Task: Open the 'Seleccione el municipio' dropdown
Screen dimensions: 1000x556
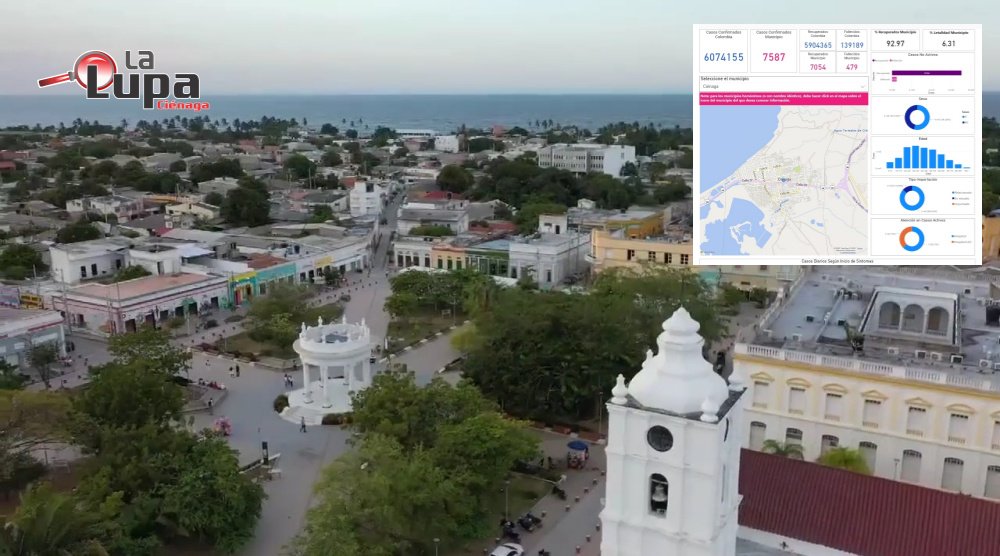Action: click(783, 86)
